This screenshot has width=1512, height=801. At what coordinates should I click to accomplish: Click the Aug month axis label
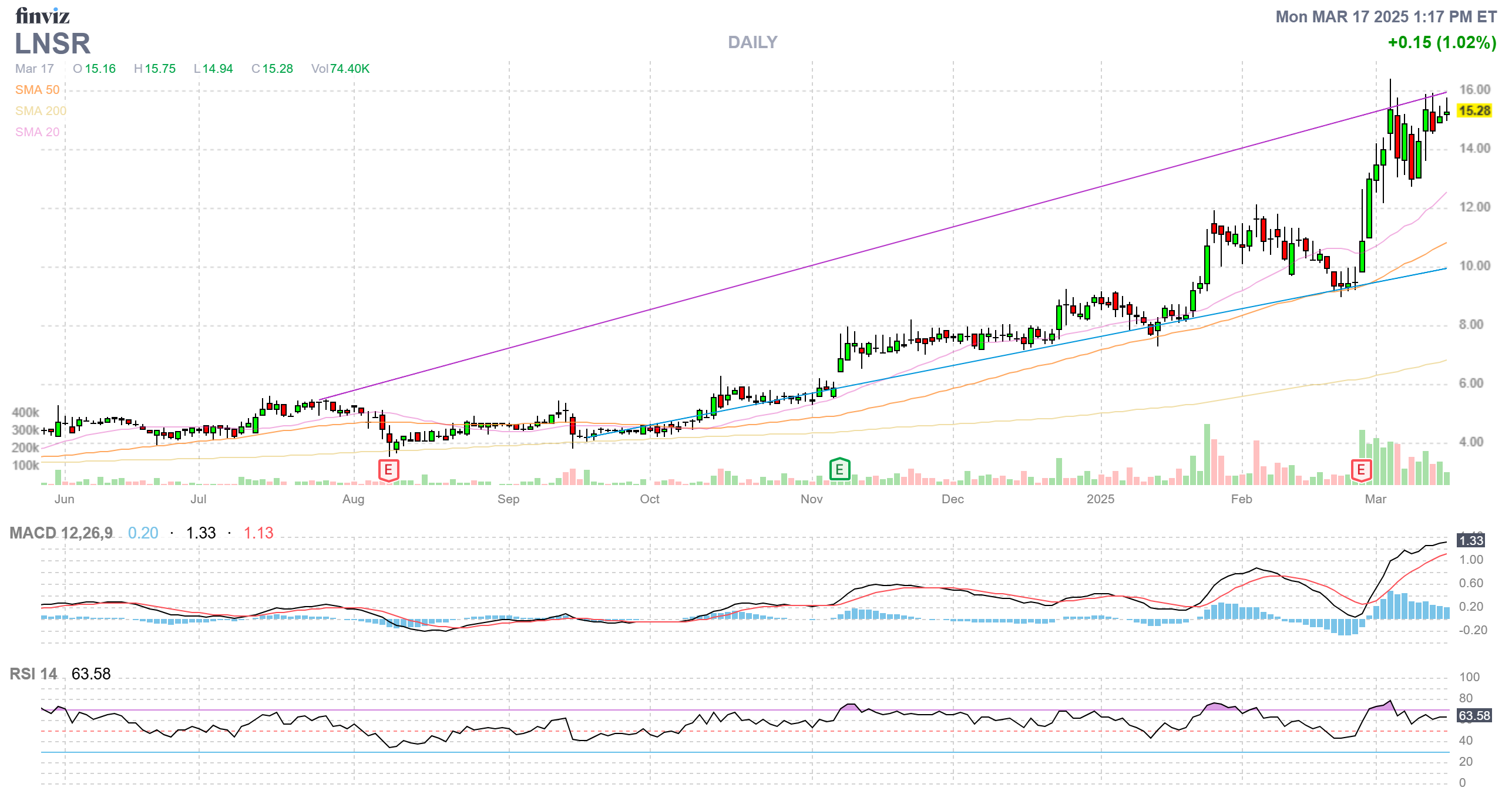tap(353, 499)
